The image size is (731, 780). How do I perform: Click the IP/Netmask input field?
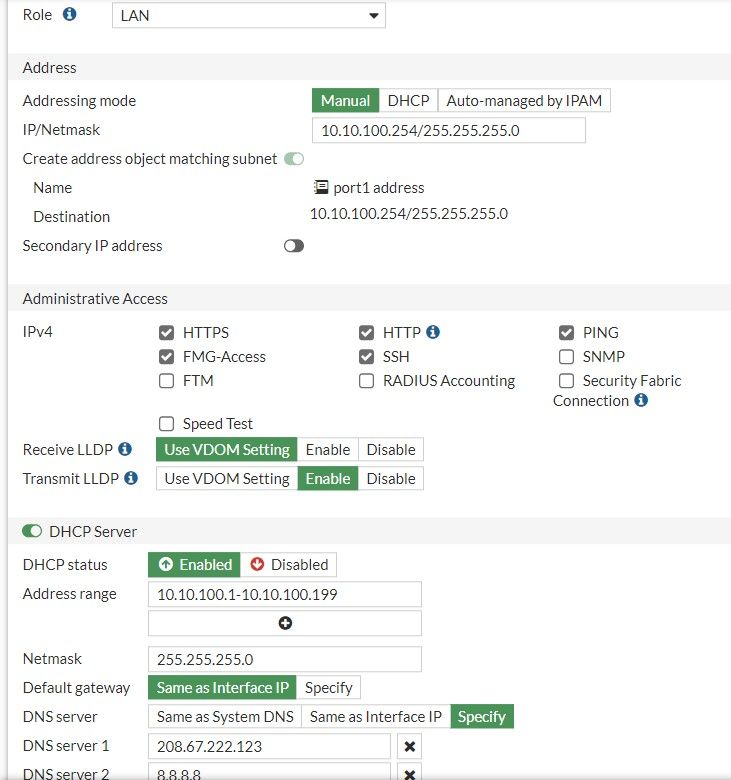coord(448,131)
